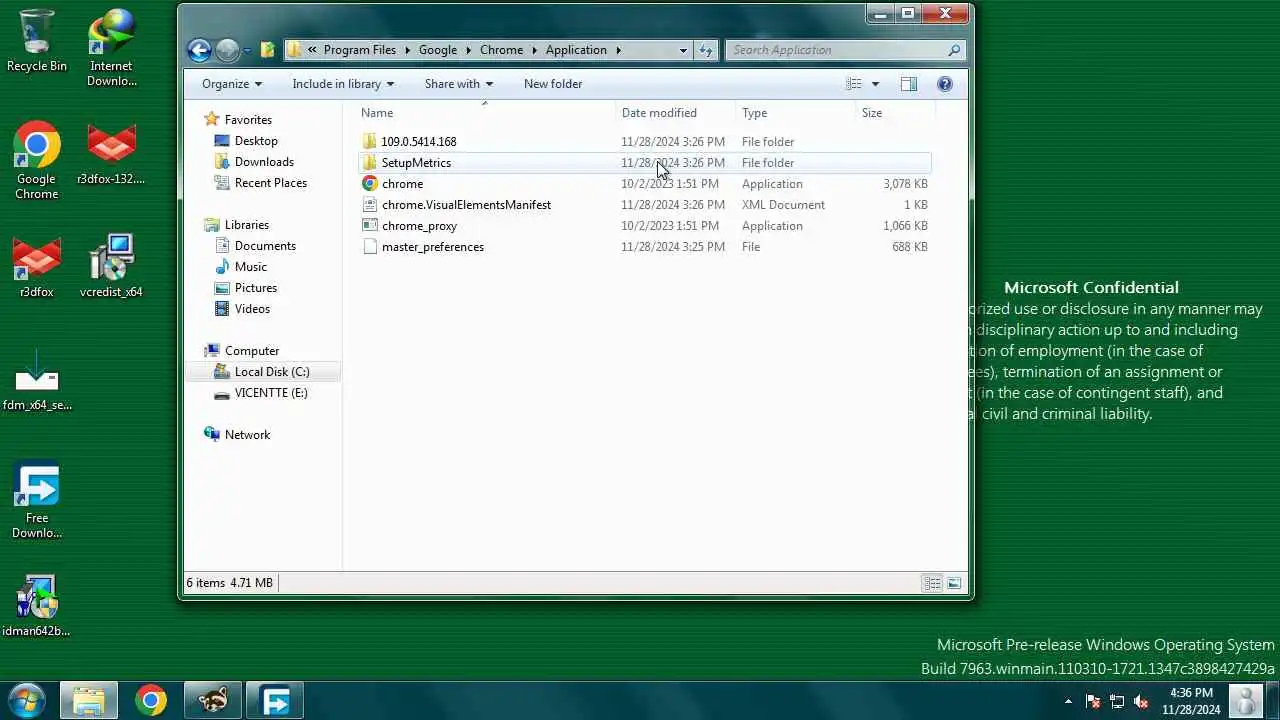Screen dimensions: 1280x720
Task: Open the Share with menu
Action: coord(458,84)
